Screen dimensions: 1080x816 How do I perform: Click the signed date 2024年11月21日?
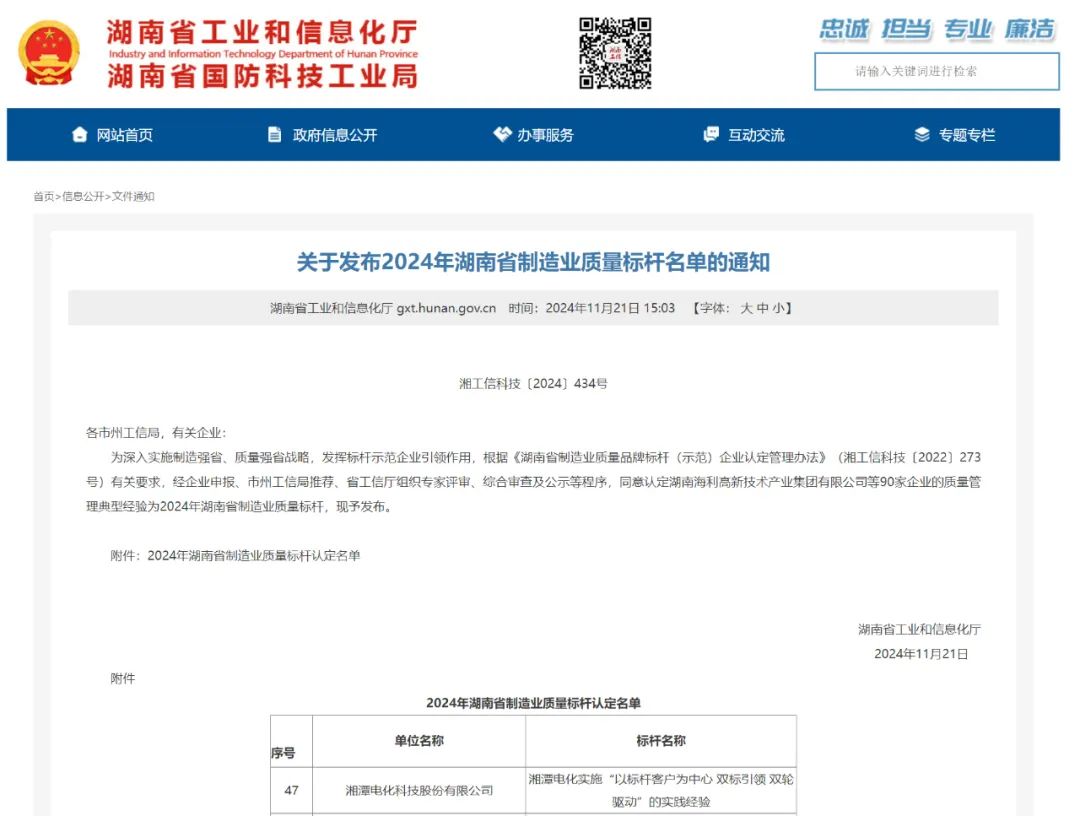click(x=921, y=654)
